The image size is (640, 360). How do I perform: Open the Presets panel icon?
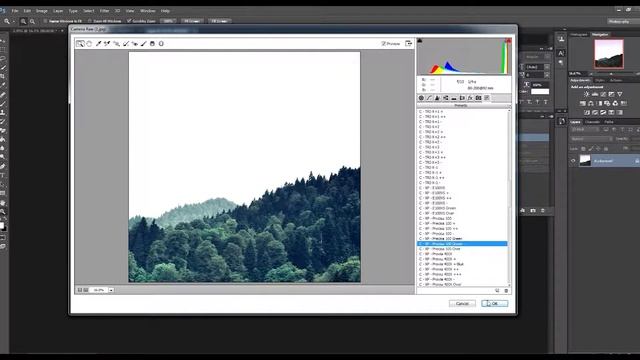(x=487, y=98)
